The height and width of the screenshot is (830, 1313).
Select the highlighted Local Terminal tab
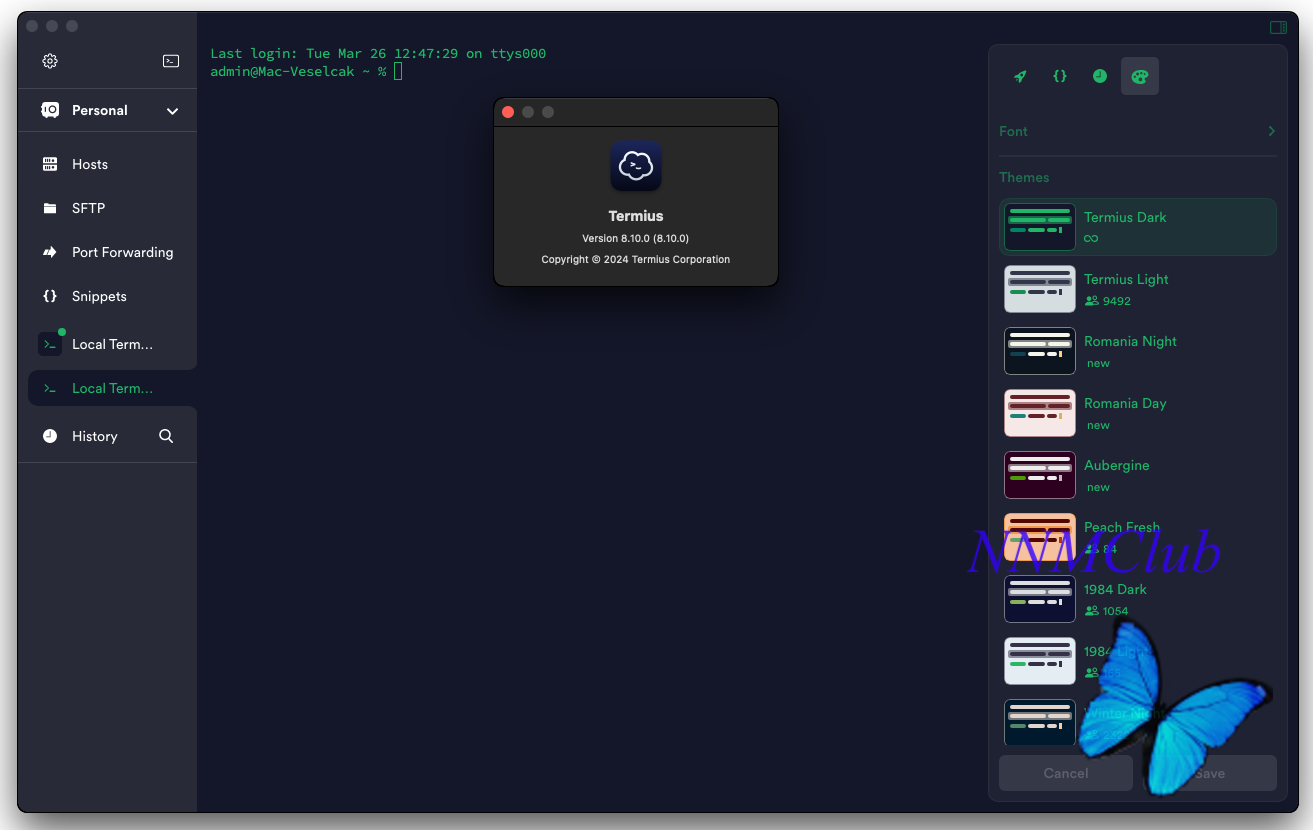(112, 388)
